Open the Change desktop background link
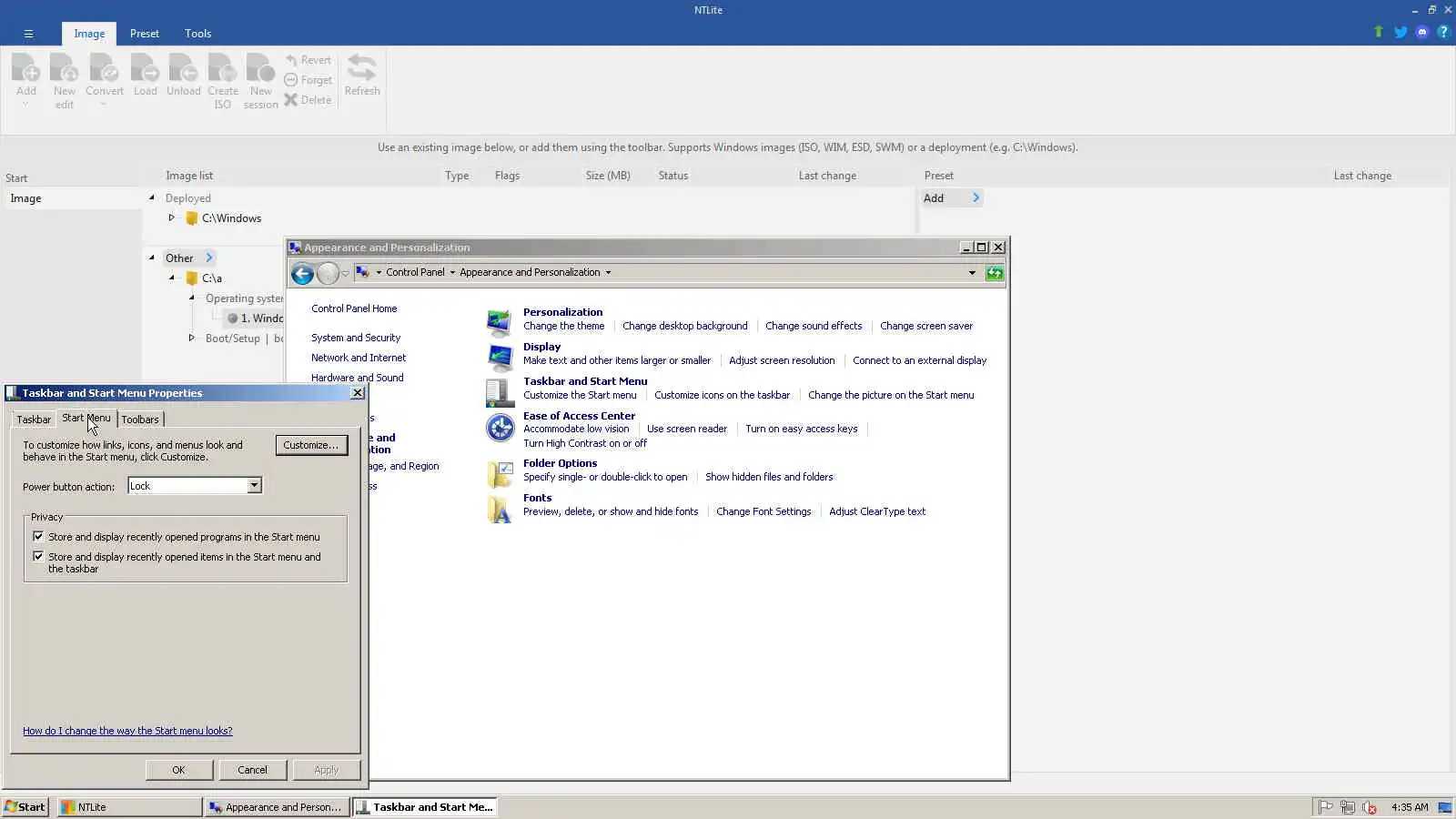Viewport: 1456px width, 819px height. pos(685,326)
